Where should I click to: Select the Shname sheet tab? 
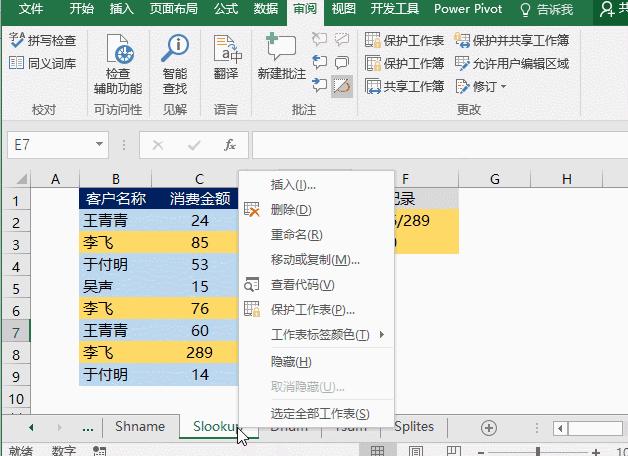140,426
